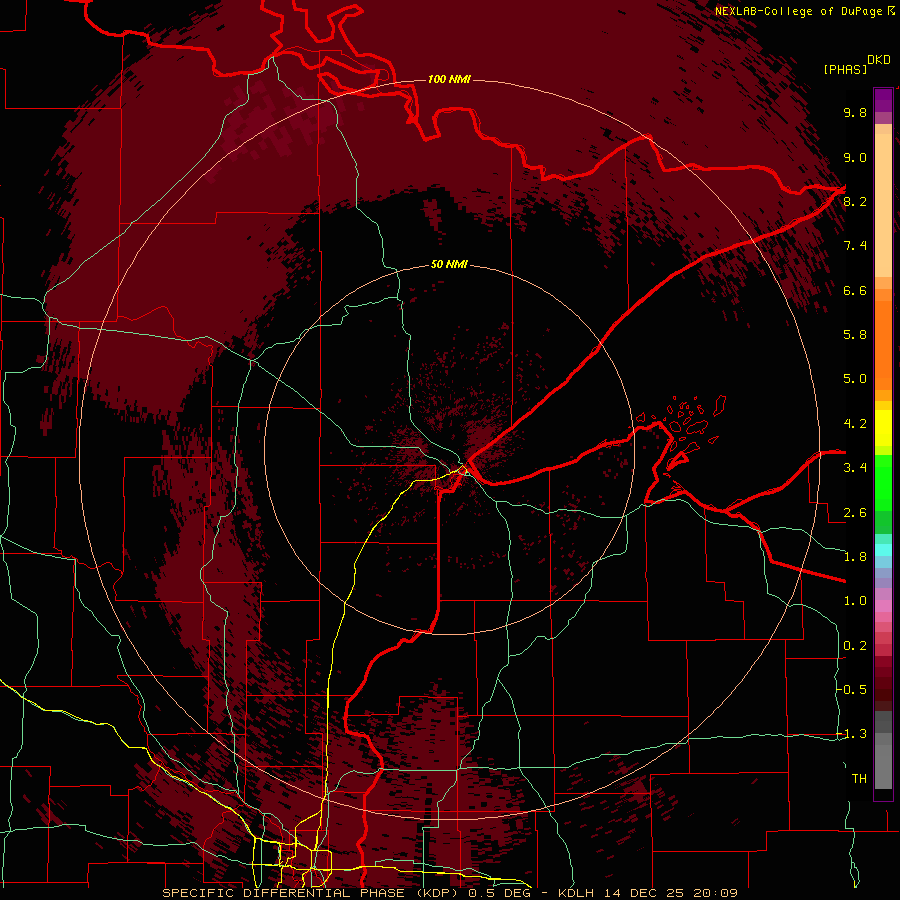Click the 2.6 scale label
This screenshot has height=900, width=900.
pos(855,513)
